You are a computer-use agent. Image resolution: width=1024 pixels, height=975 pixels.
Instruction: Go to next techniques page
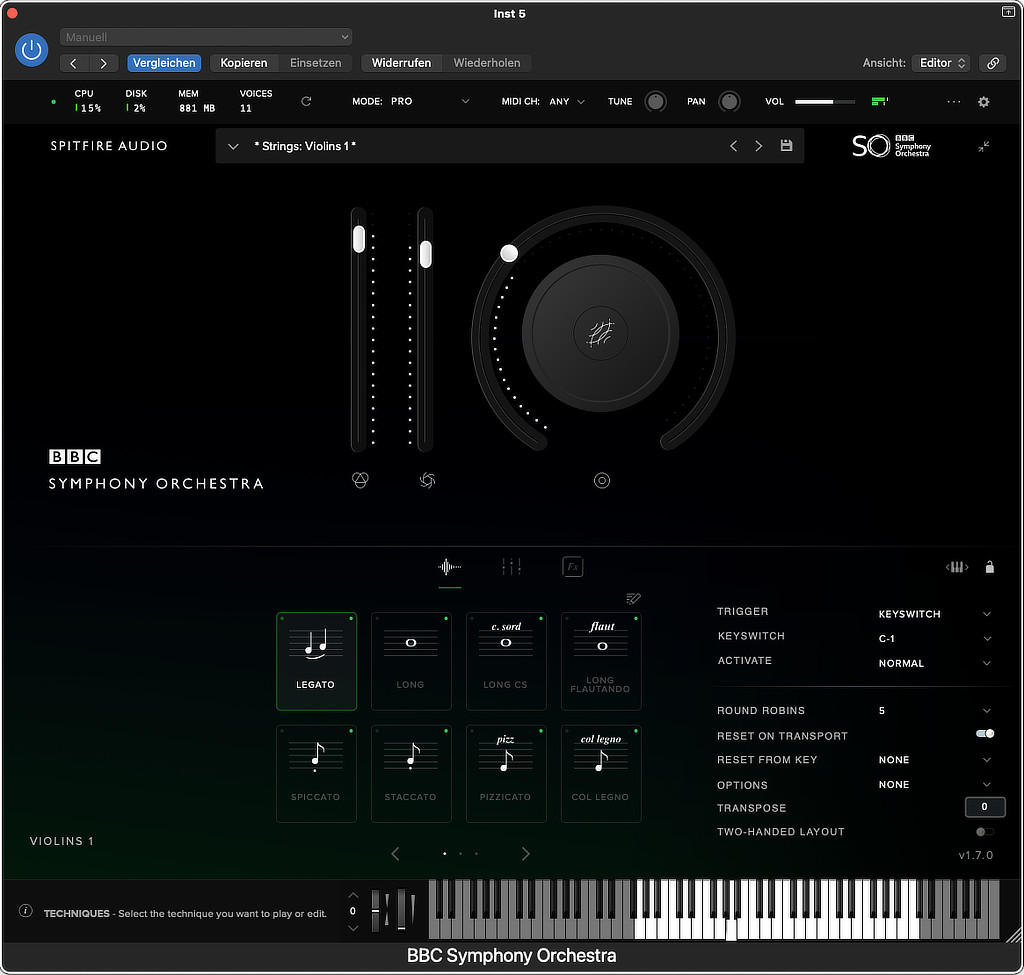point(525,854)
